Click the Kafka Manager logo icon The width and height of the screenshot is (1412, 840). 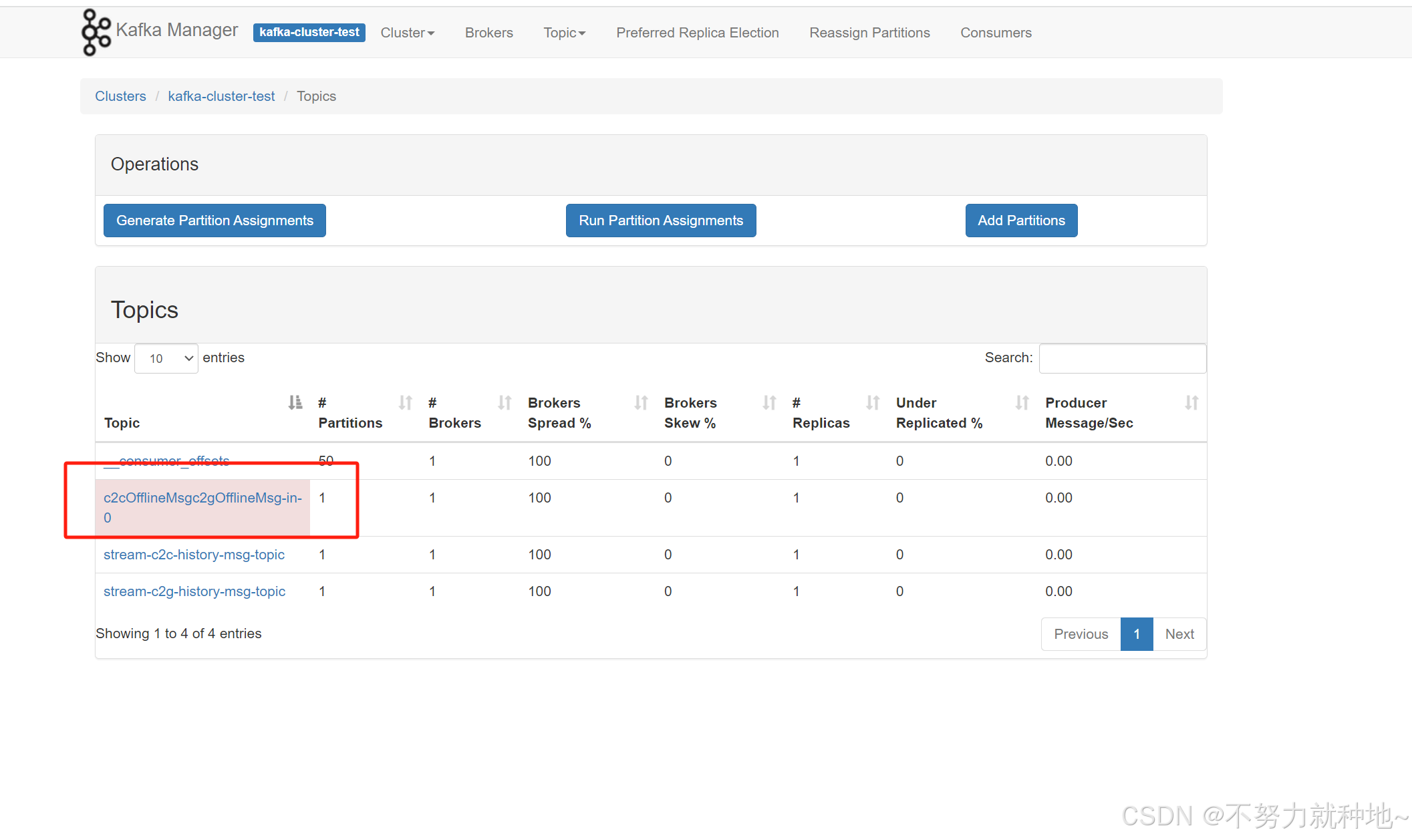(96, 32)
